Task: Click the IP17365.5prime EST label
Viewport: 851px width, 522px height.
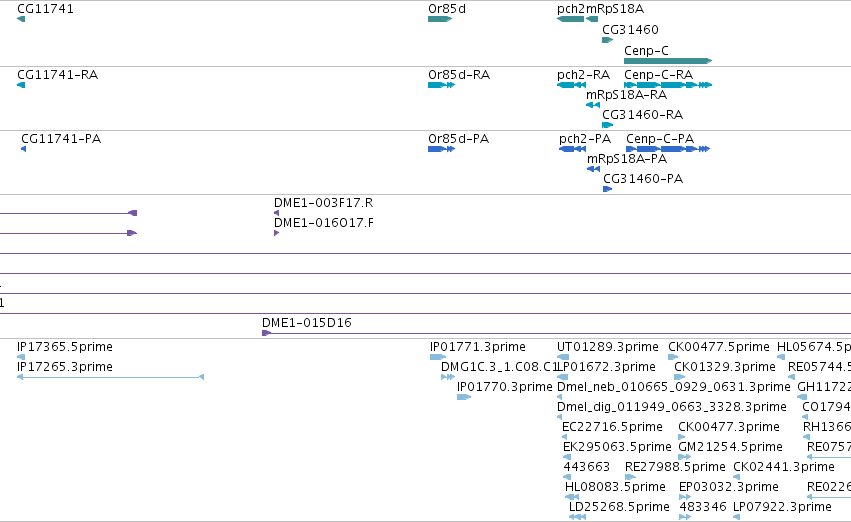Action: [65, 347]
